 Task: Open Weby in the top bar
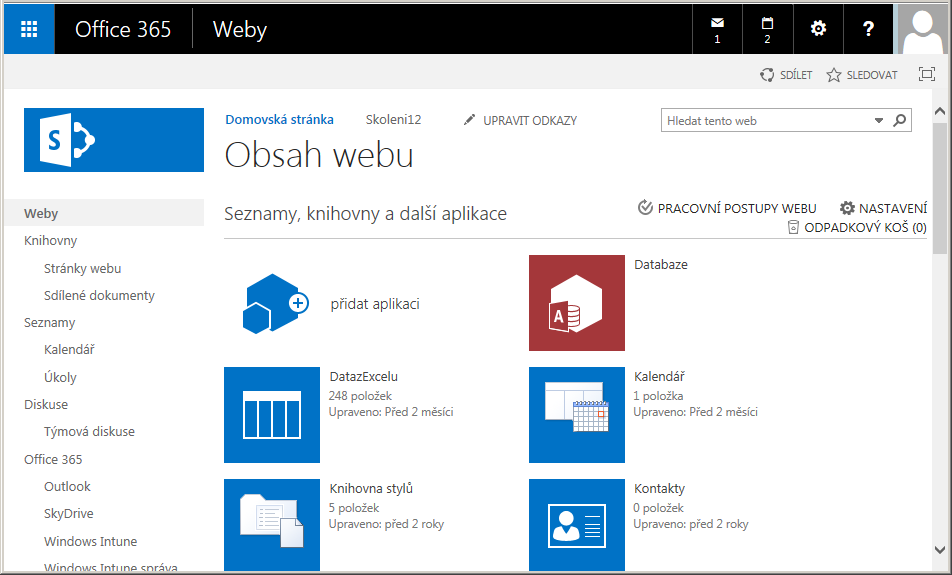point(240,29)
